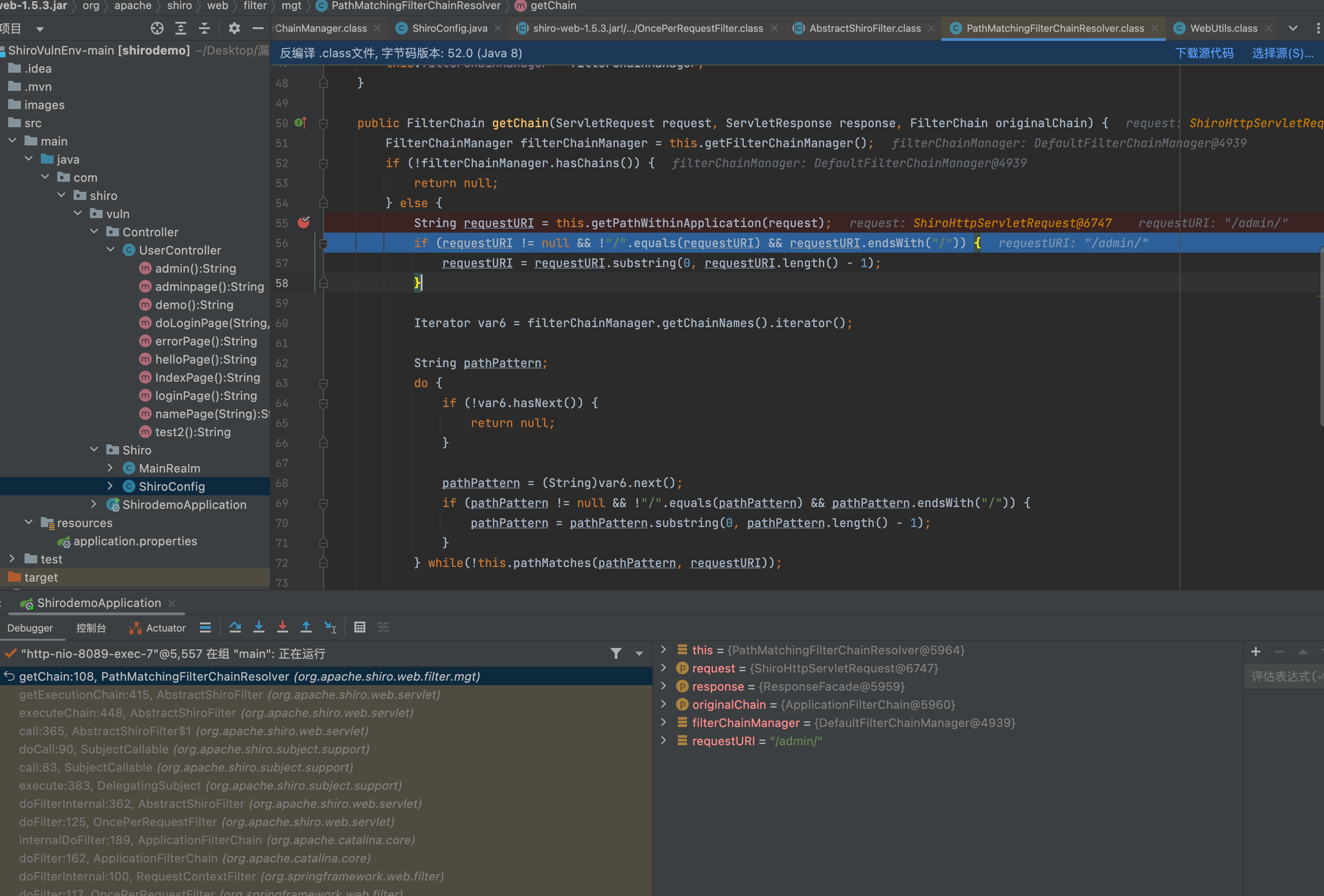Switch to the 控制台 console tab

coord(91,628)
